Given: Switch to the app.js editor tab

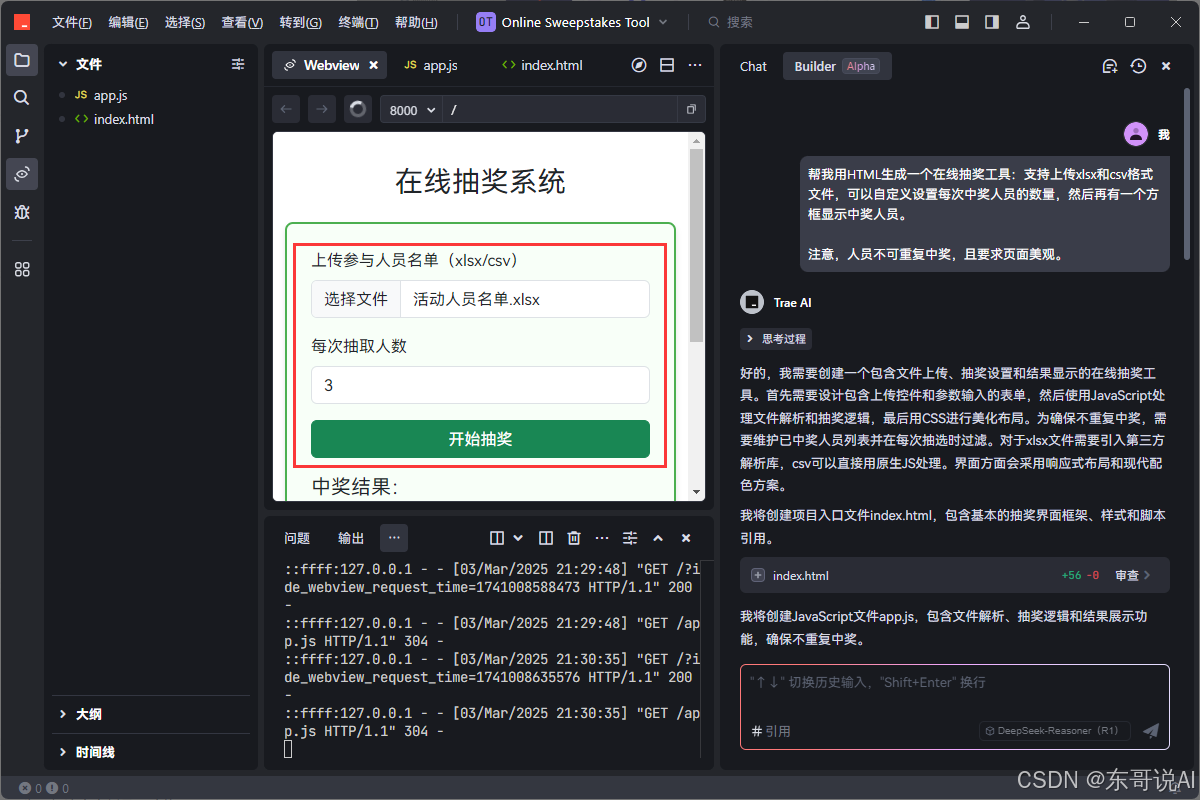Looking at the screenshot, I should pyautogui.click(x=430, y=65).
